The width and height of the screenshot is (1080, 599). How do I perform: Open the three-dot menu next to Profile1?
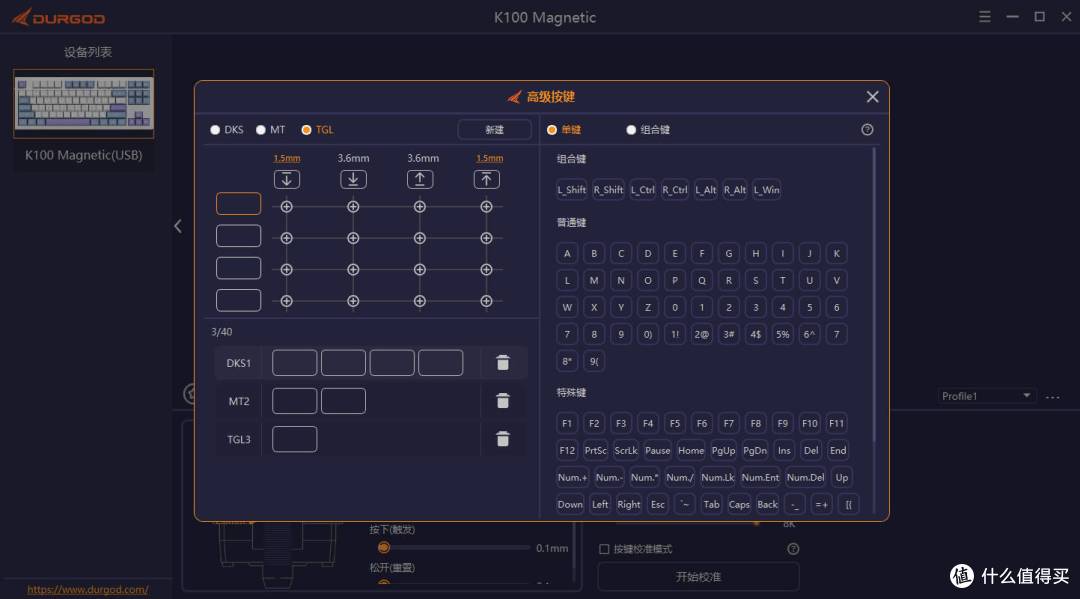pyautogui.click(x=1052, y=397)
